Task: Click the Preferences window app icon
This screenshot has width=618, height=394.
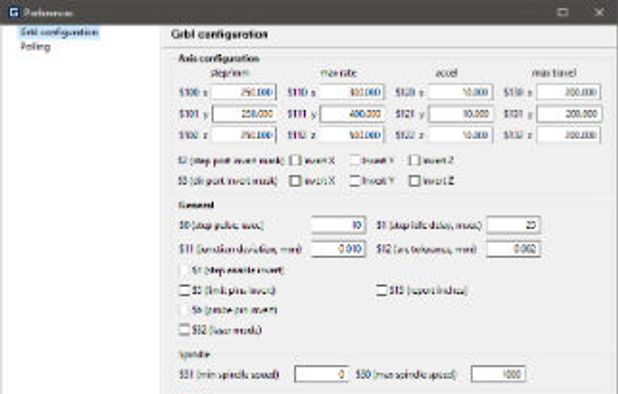Action: [x=14, y=13]
